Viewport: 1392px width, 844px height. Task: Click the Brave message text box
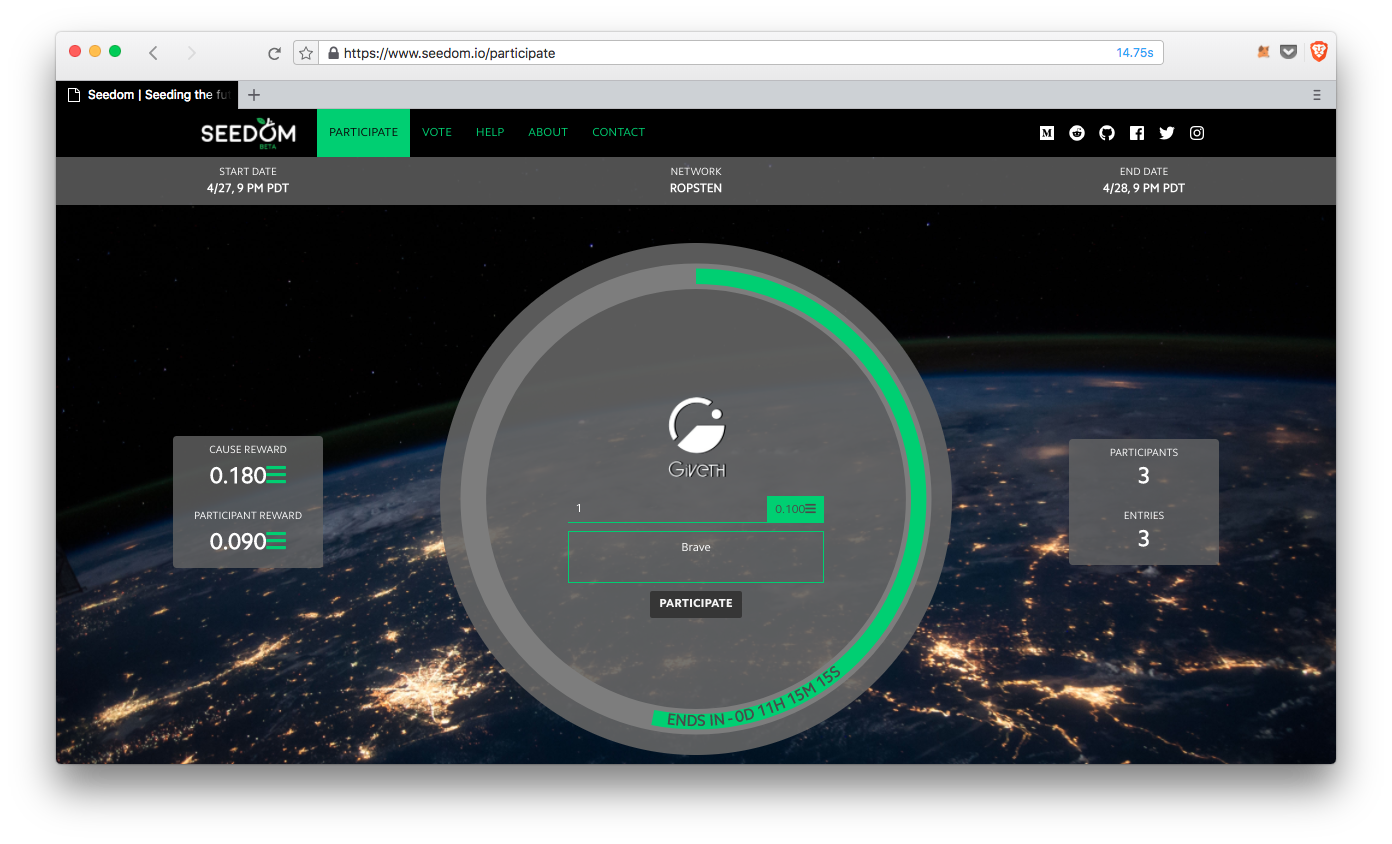click(x=696, y=557)
